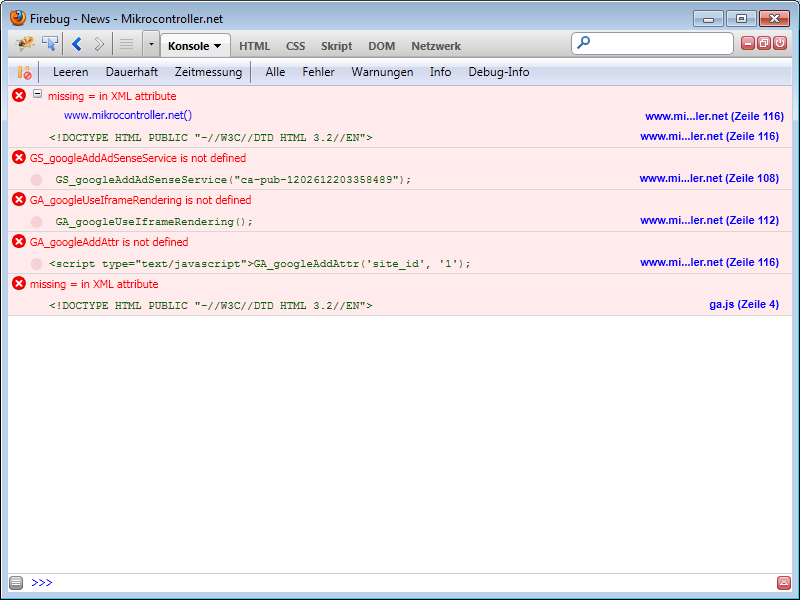Start profiling with Zeitmessung
Screen dimensions: 800x600
(208, 72)
